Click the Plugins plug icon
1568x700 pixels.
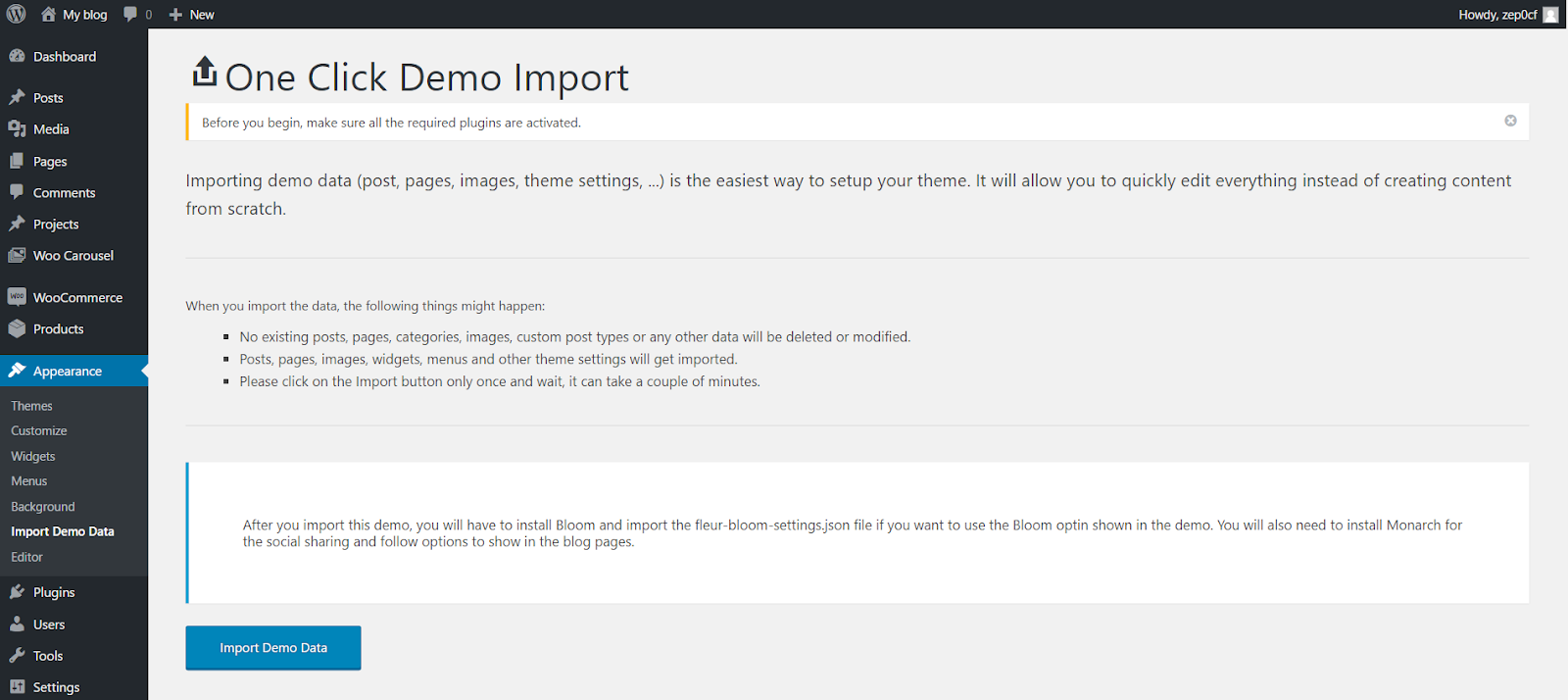[17, 592]
